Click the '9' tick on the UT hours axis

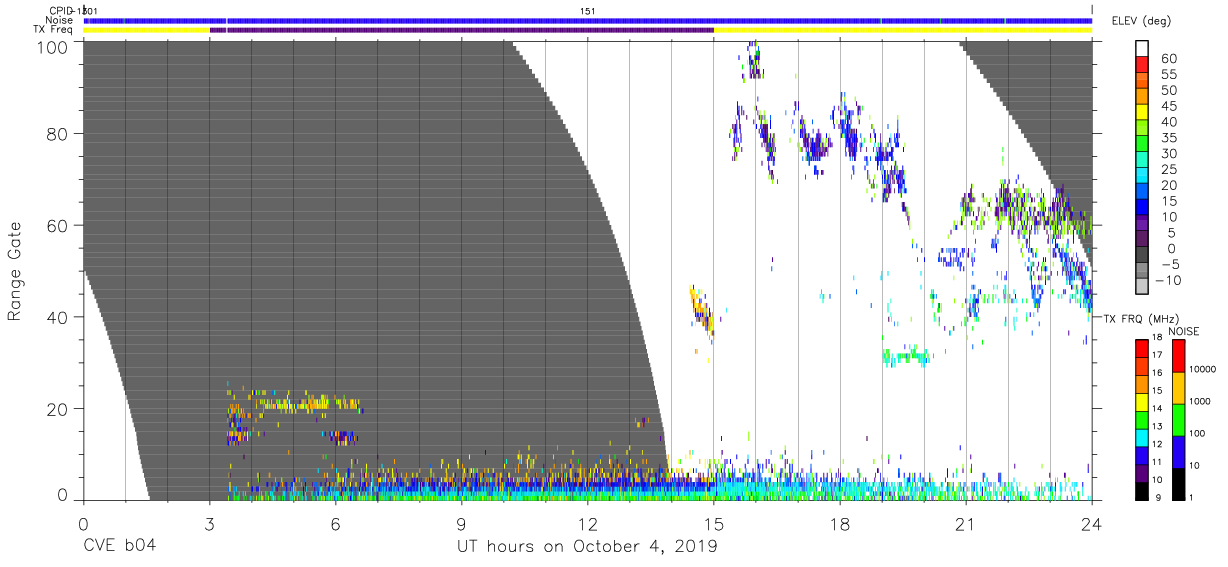click(x=462, y=523)
